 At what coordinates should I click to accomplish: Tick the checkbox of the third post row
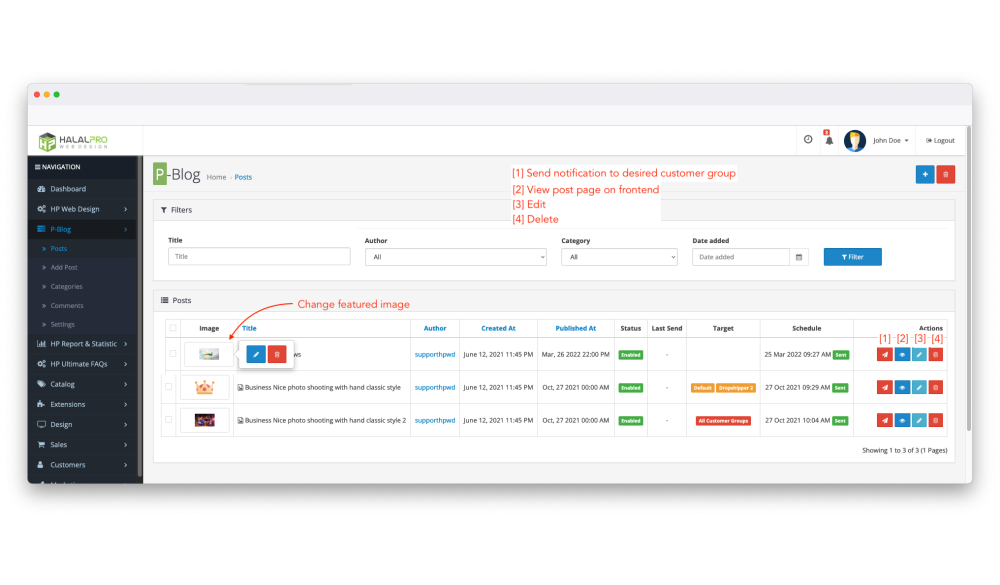169,420
